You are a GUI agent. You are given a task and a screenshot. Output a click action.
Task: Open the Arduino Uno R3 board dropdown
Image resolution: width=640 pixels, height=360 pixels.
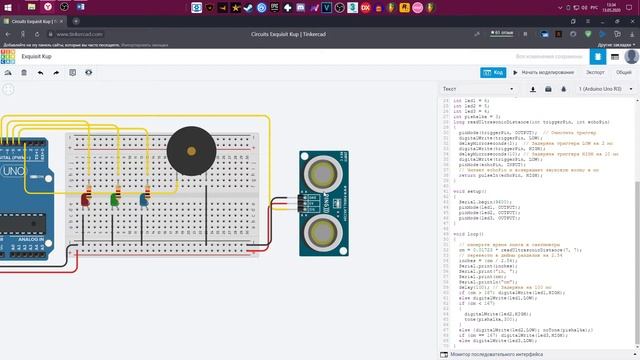(606, 89)
